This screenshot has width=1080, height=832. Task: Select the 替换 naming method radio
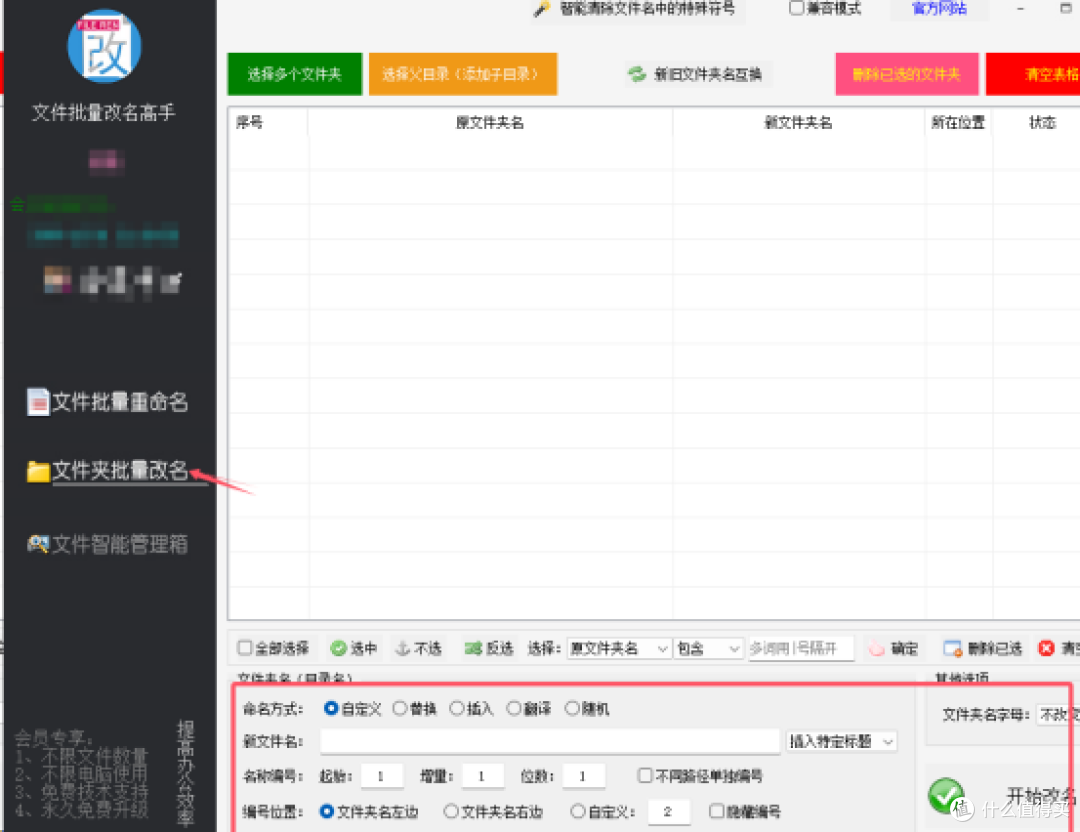(399, 708)
